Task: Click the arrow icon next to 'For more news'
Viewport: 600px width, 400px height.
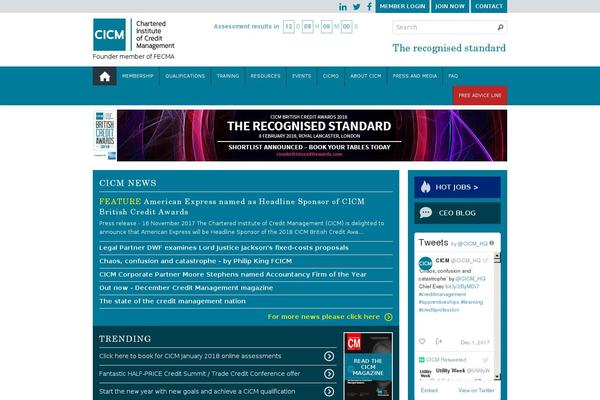Action: tap(388, 317)
